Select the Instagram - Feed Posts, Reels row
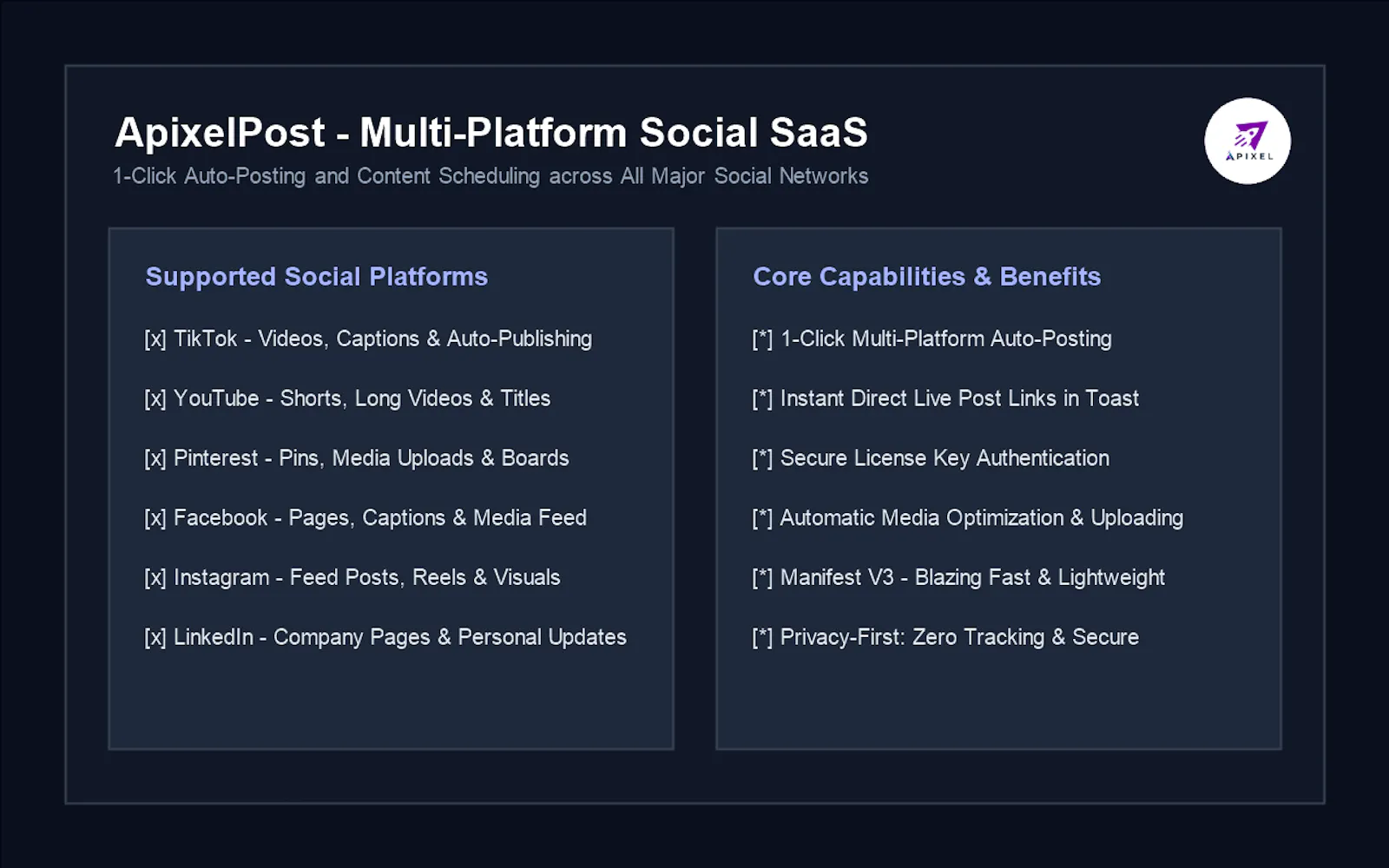The image size is (1389, 868). tap(352, 577)
